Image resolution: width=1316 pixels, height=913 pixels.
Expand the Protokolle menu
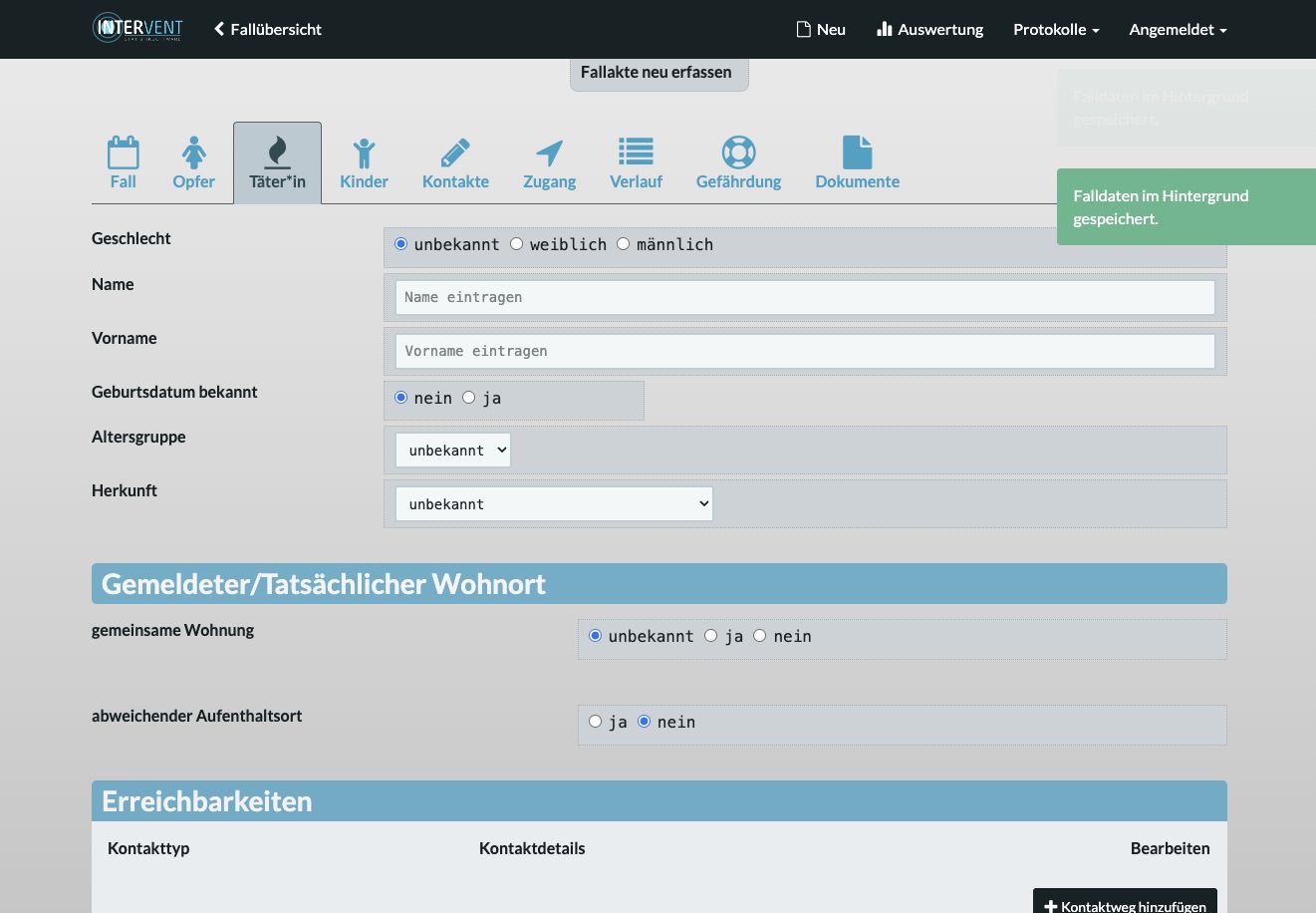point(1056,29)
